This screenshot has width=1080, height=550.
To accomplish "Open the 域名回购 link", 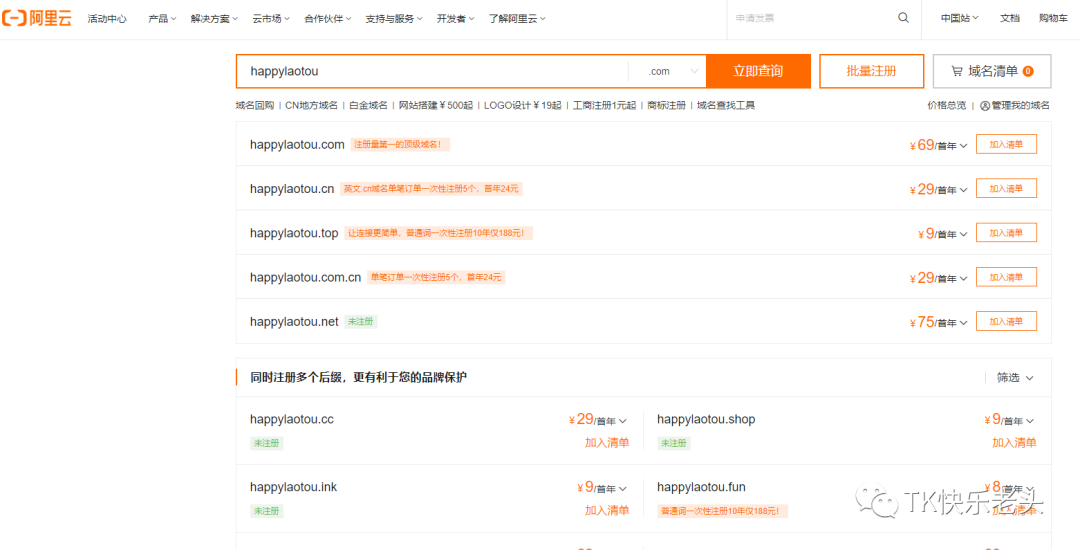I will [x=255, y=105].
